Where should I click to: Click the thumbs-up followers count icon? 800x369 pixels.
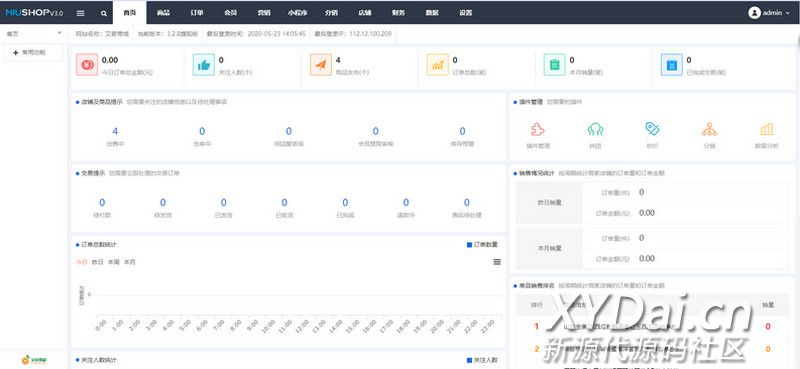204,65
